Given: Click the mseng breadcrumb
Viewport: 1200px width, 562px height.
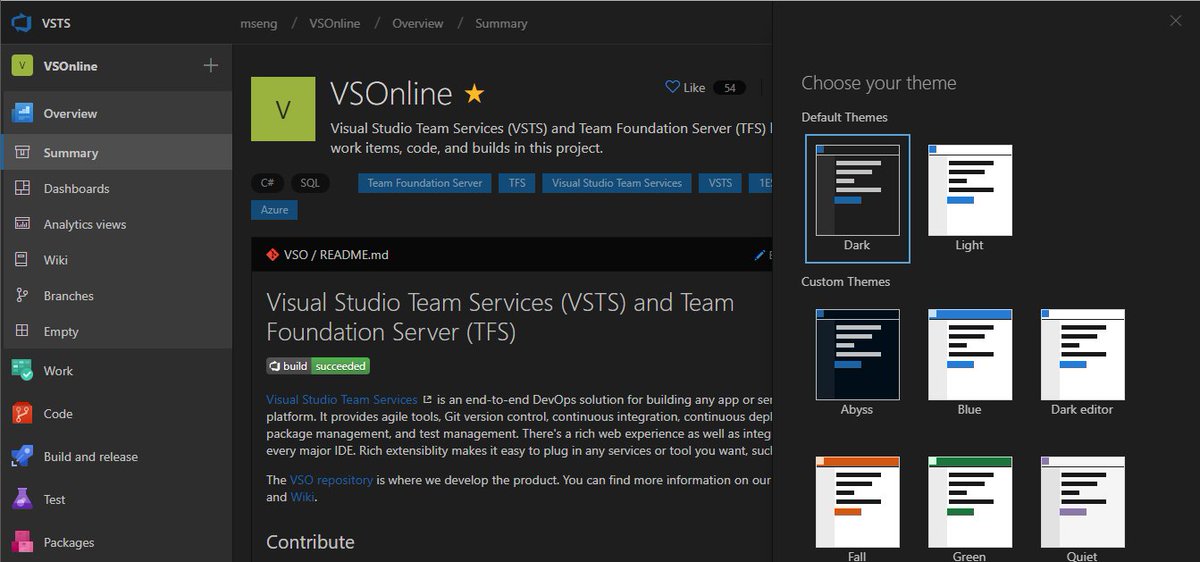Looking at the screenshot, I should [259, 23].
